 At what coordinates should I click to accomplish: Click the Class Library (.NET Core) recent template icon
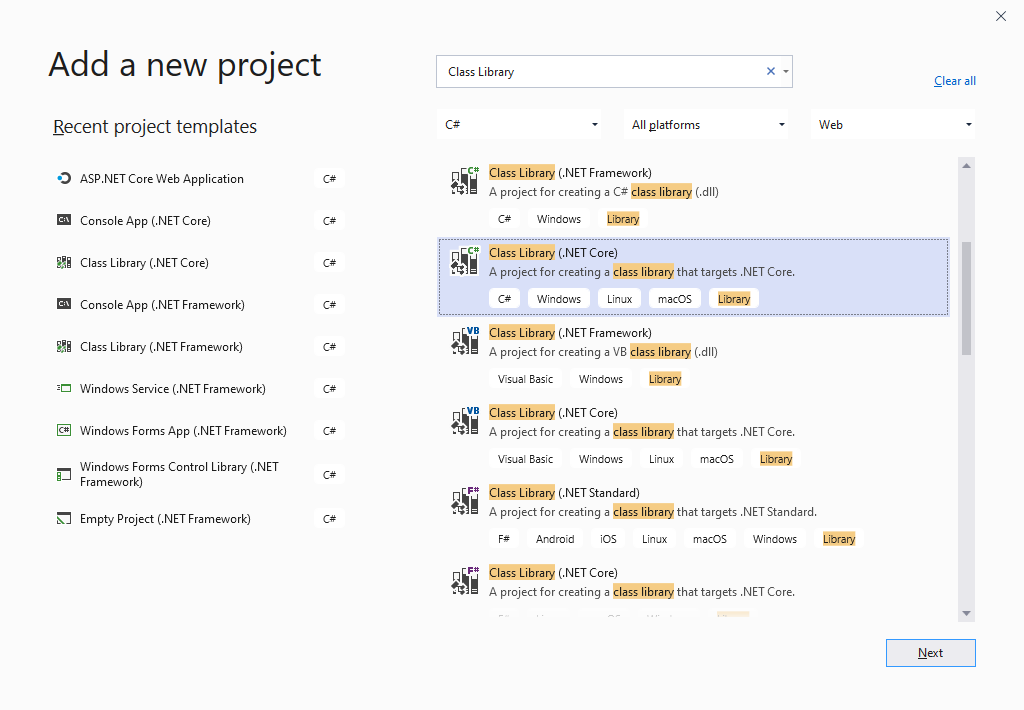click(x=63, y=263)
